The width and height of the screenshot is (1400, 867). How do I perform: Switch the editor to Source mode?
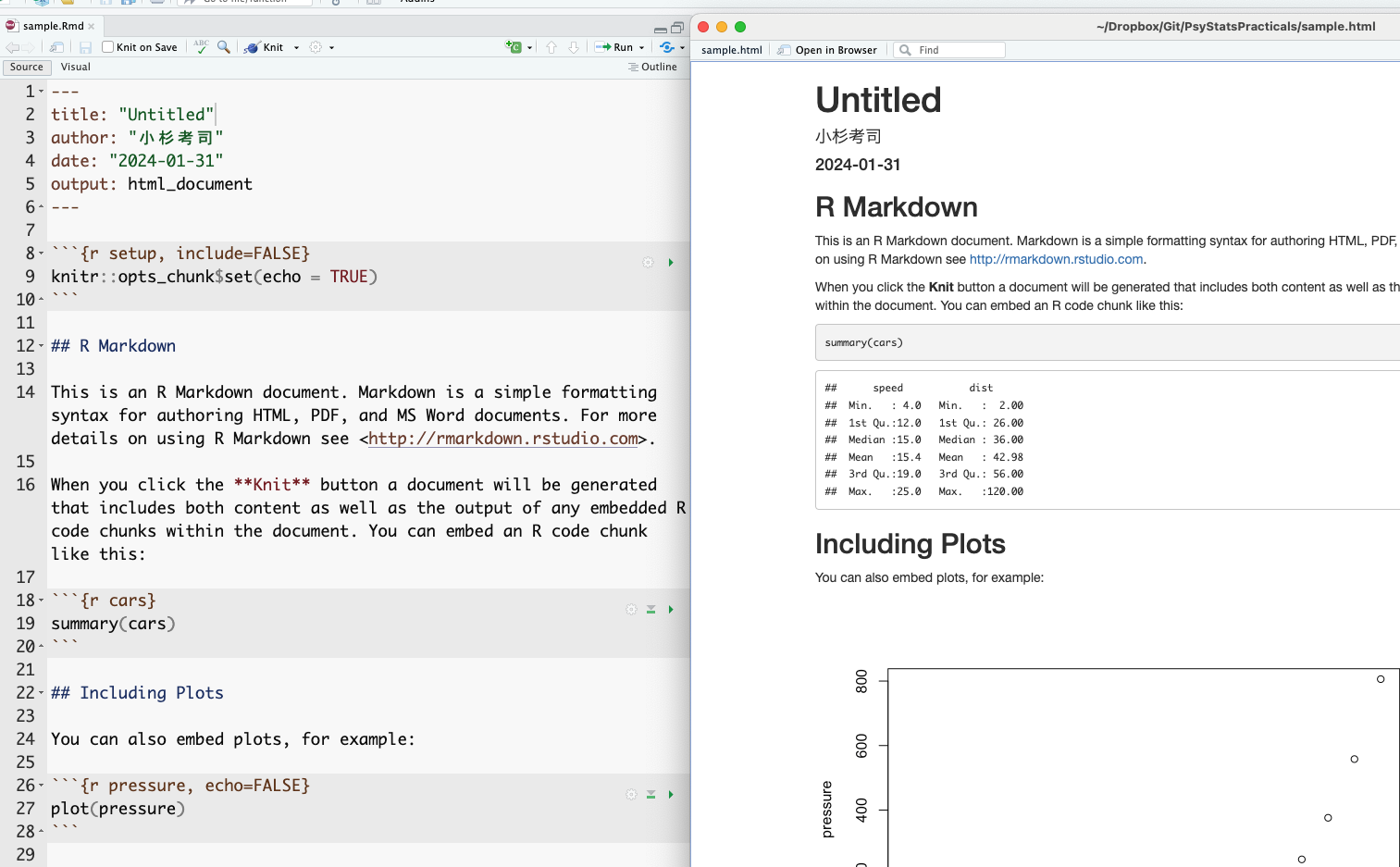[x=27, y=67]
